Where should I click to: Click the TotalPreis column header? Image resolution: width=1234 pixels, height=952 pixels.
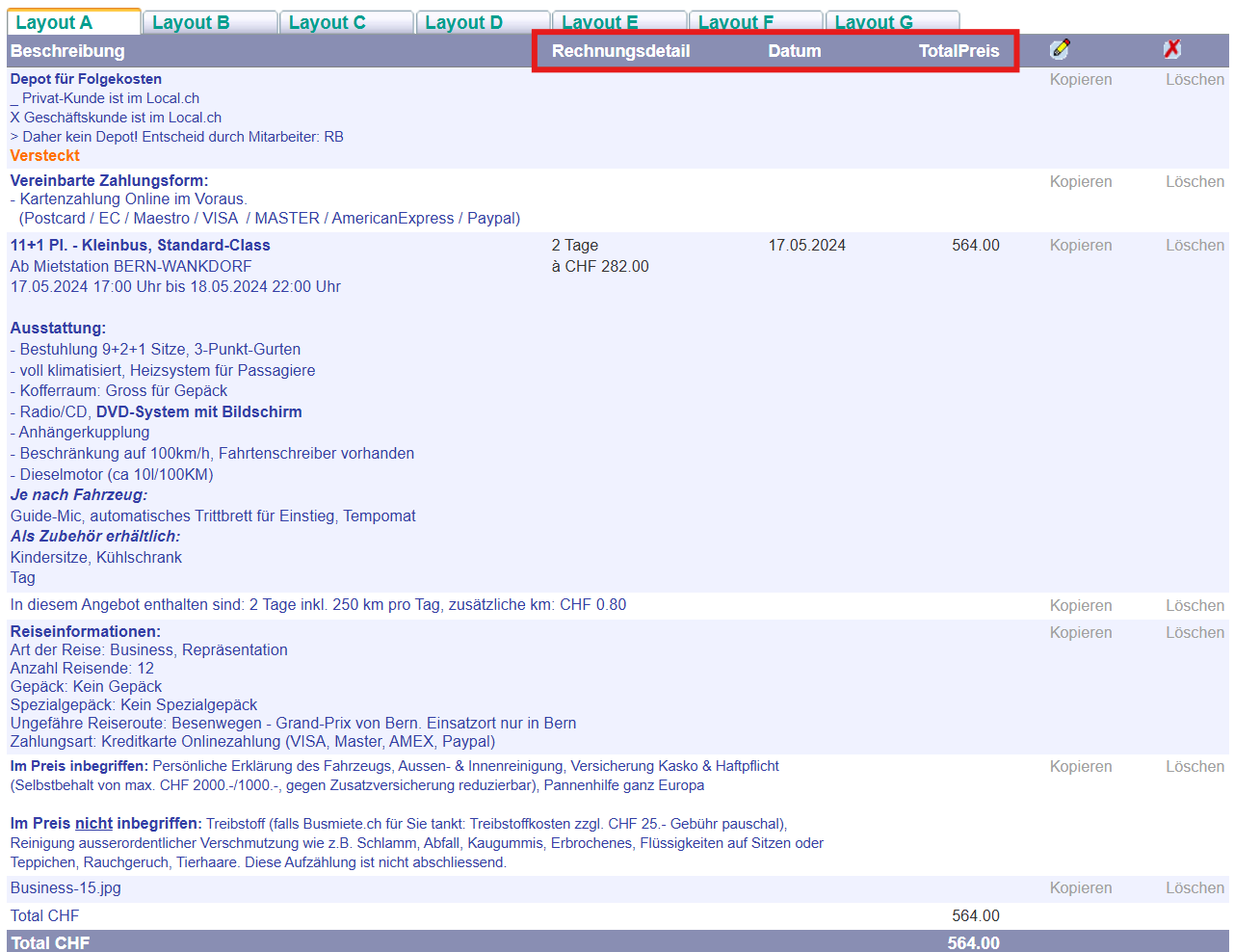coord(958,51)
